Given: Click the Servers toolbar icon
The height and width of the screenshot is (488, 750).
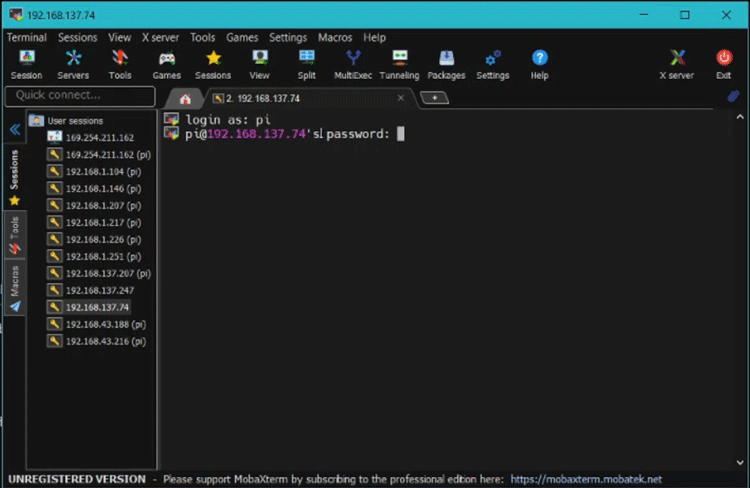Looking at the screenshot, I should (x=73, y=64).
